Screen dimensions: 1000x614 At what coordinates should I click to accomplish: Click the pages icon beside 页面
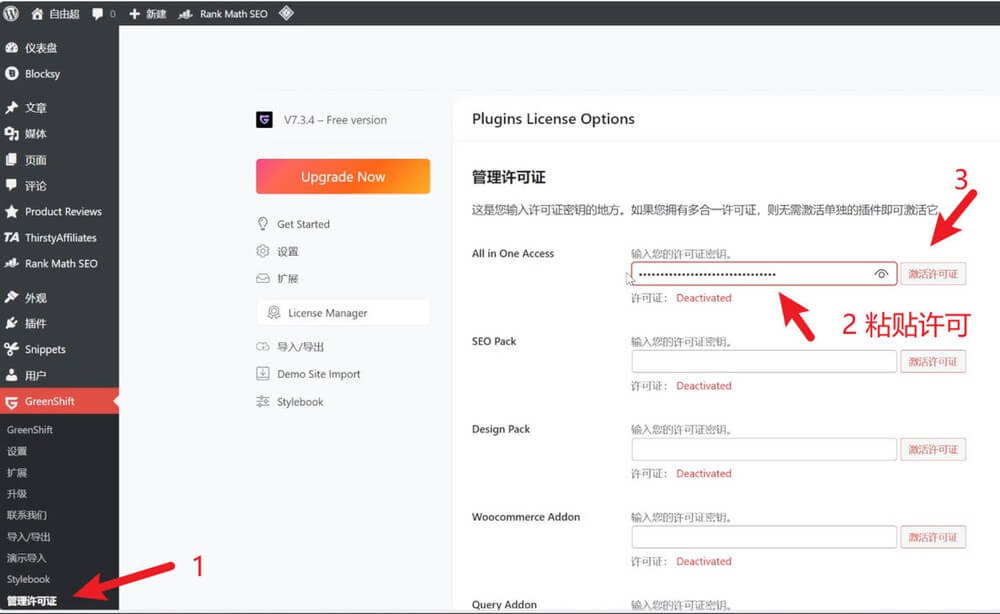coord(11,159)
